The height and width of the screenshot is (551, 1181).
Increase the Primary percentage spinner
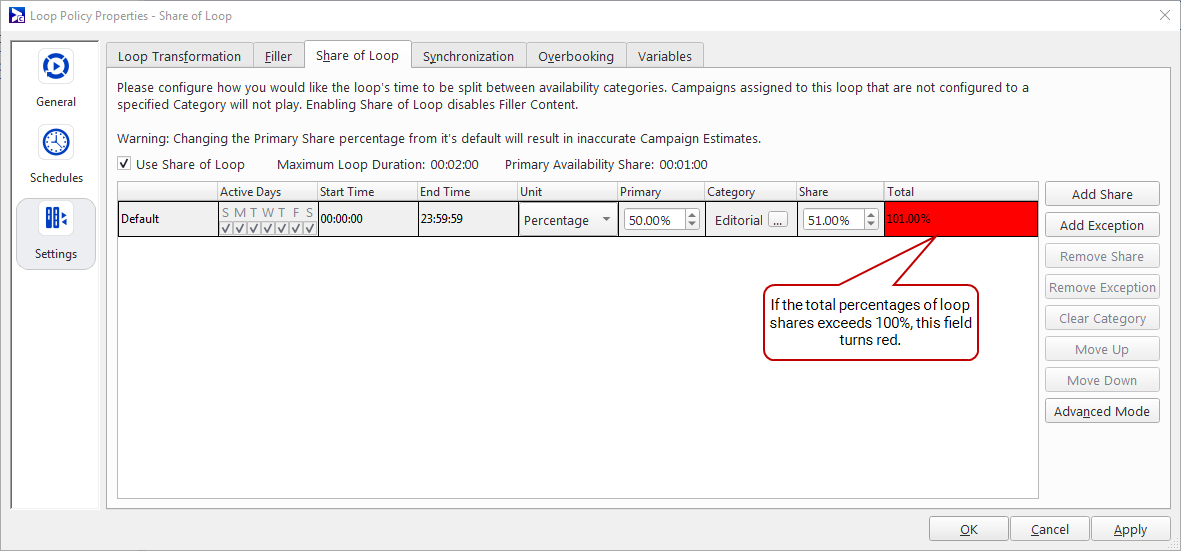tap(691, 215)
